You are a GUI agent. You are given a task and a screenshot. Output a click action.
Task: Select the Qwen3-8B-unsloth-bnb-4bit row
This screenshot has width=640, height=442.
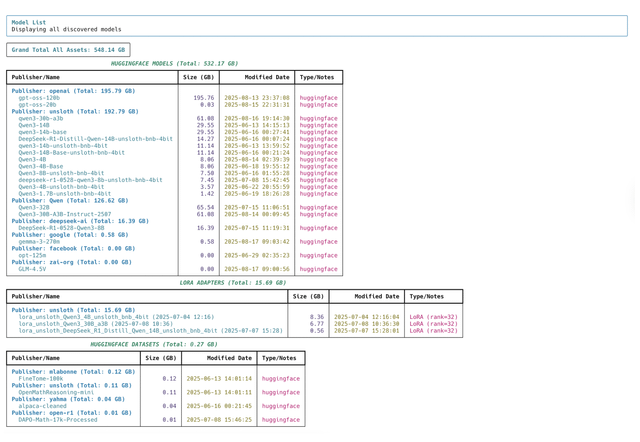click(x=174, y=173)
